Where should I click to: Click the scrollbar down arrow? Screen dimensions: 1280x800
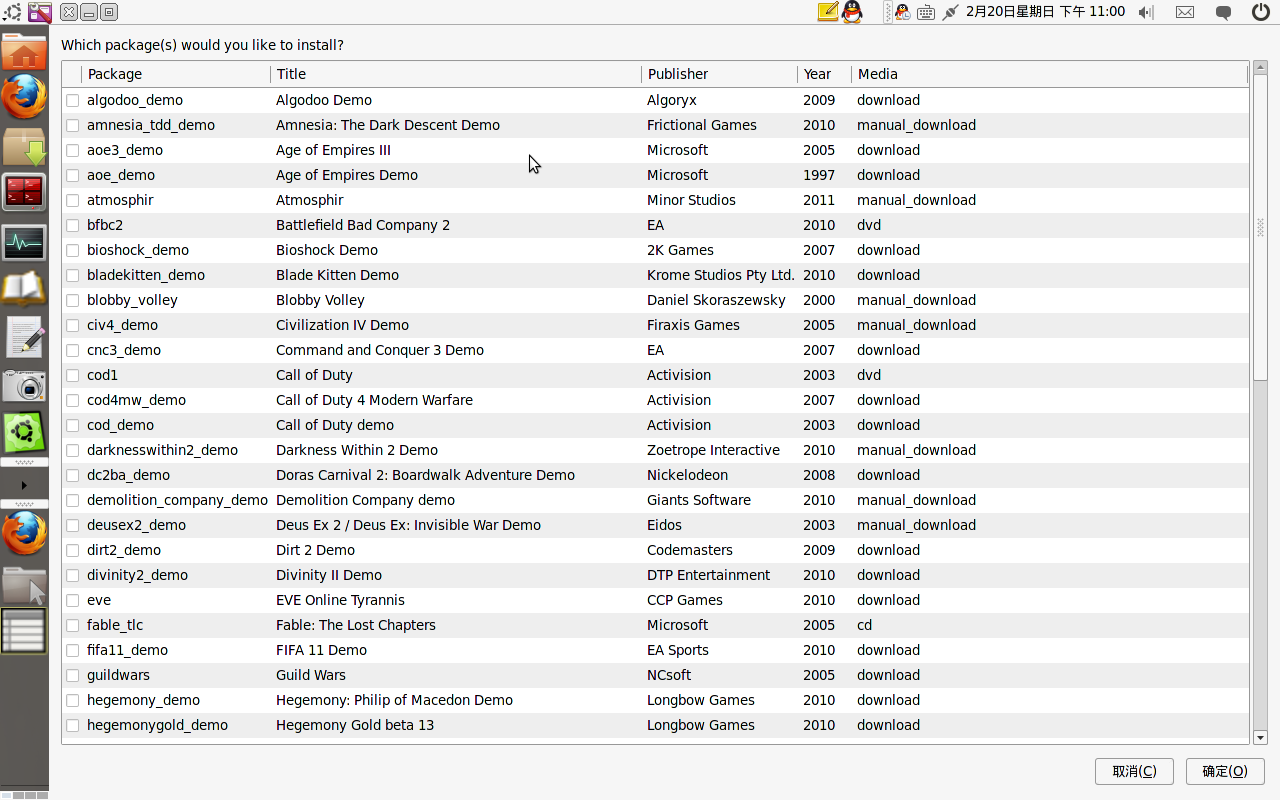pyautogui.click(x=1260, y=738)
